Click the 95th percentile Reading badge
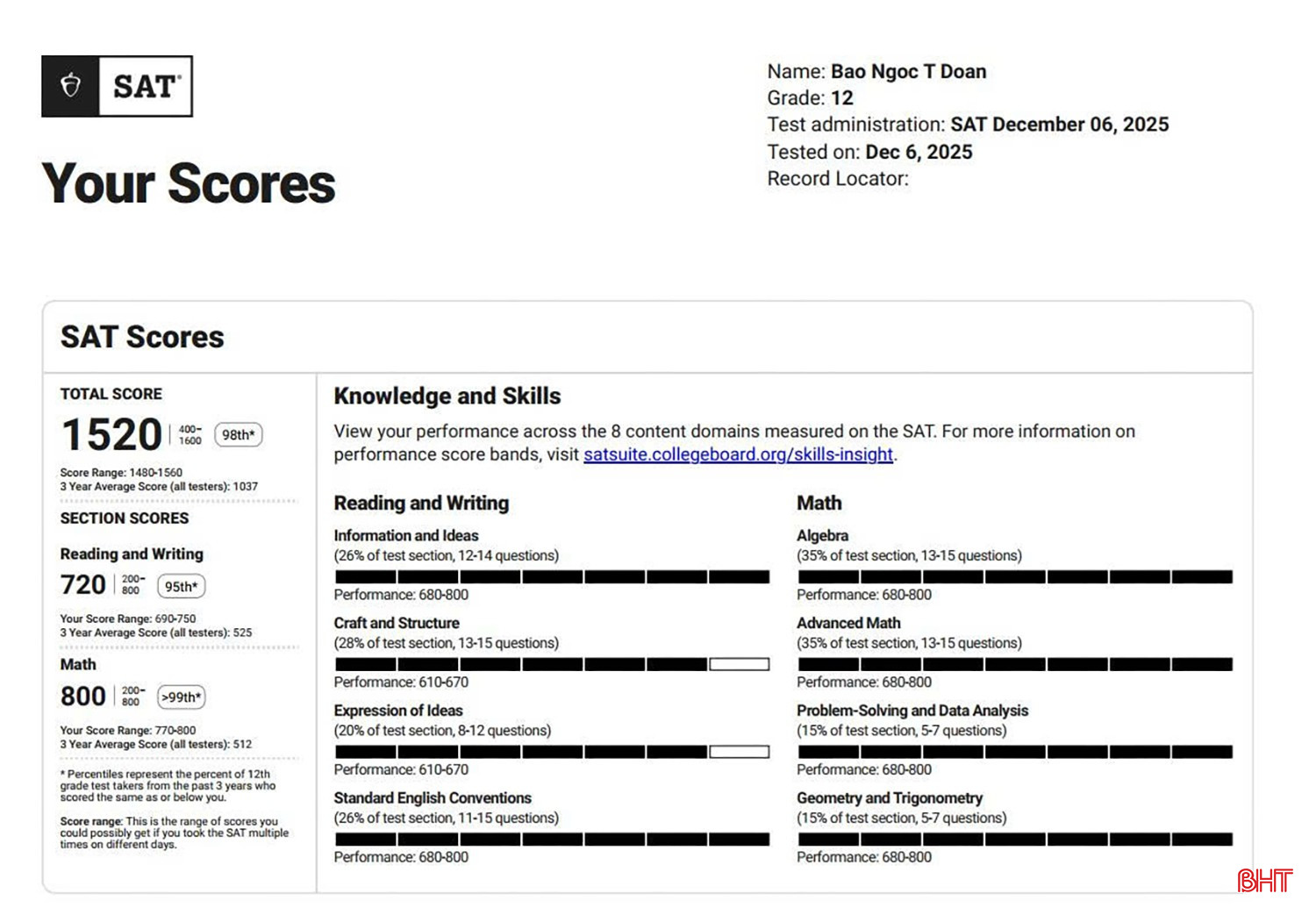This screenshot has width=1316, height=915. [x=181, y=586]
